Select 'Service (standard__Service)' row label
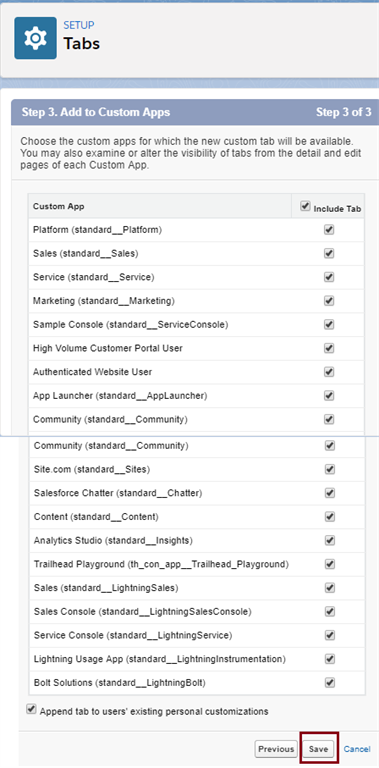 coord(94,277)
